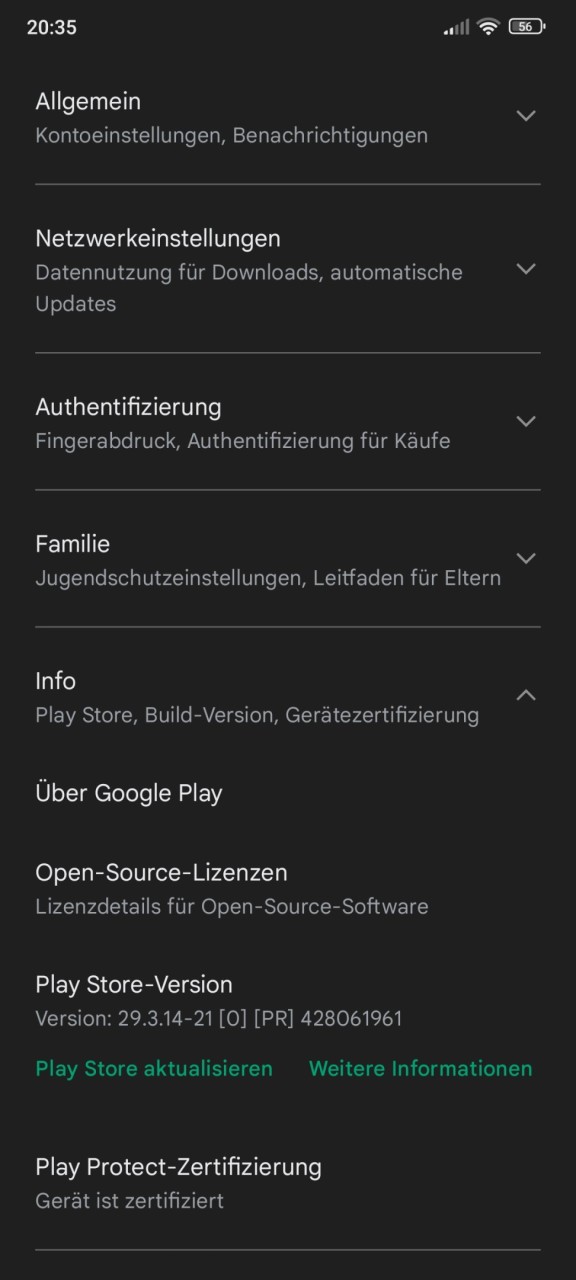Viewport: 576px width, 1280px height.
Task: Open Open-Source-Lizenzen entry
Action: click(288, 889)
